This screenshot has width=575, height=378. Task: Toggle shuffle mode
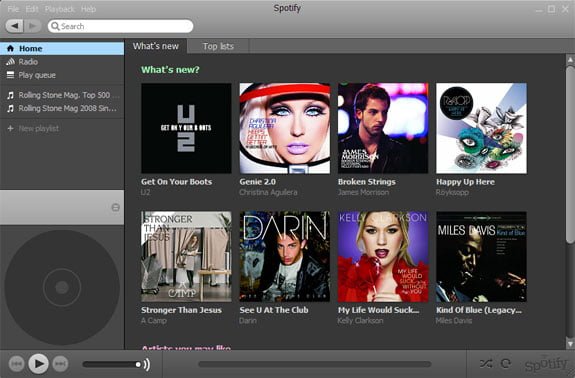tap(486, 364)
